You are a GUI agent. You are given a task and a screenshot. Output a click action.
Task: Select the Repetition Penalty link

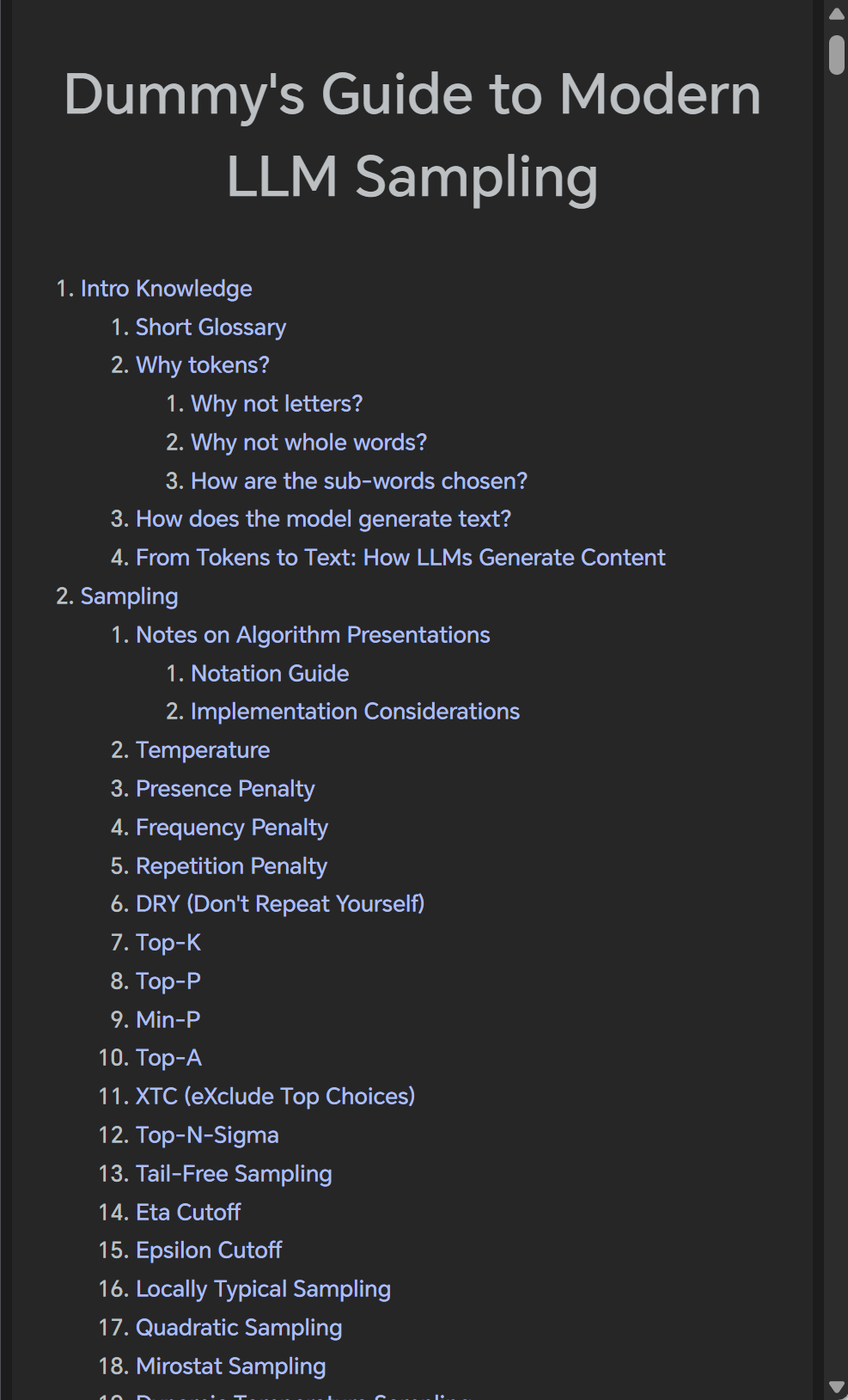pyautogui.click(x=231, y=866)
